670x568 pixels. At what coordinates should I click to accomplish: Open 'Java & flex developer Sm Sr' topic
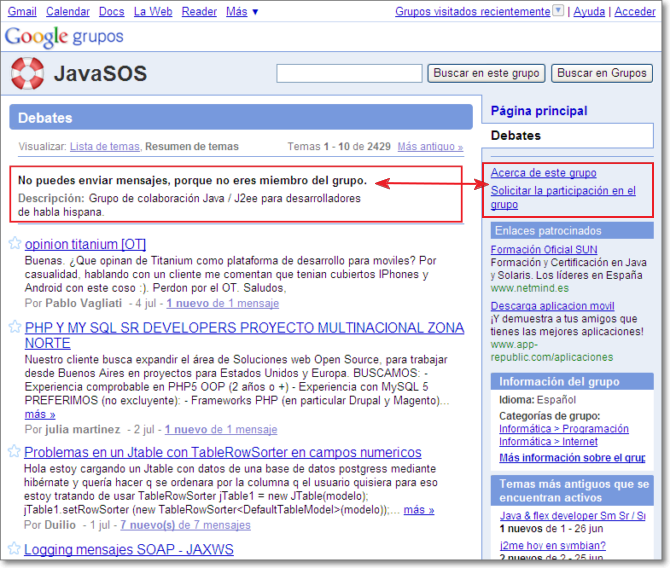[x=573, y=516]
